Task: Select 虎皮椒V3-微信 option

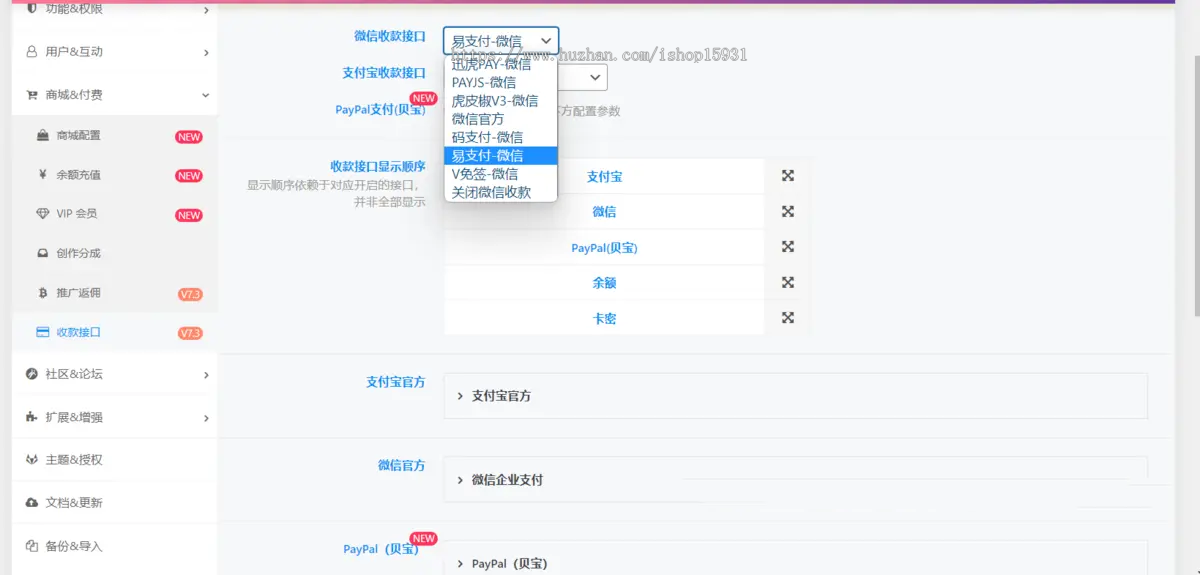Action: point(500,100)
